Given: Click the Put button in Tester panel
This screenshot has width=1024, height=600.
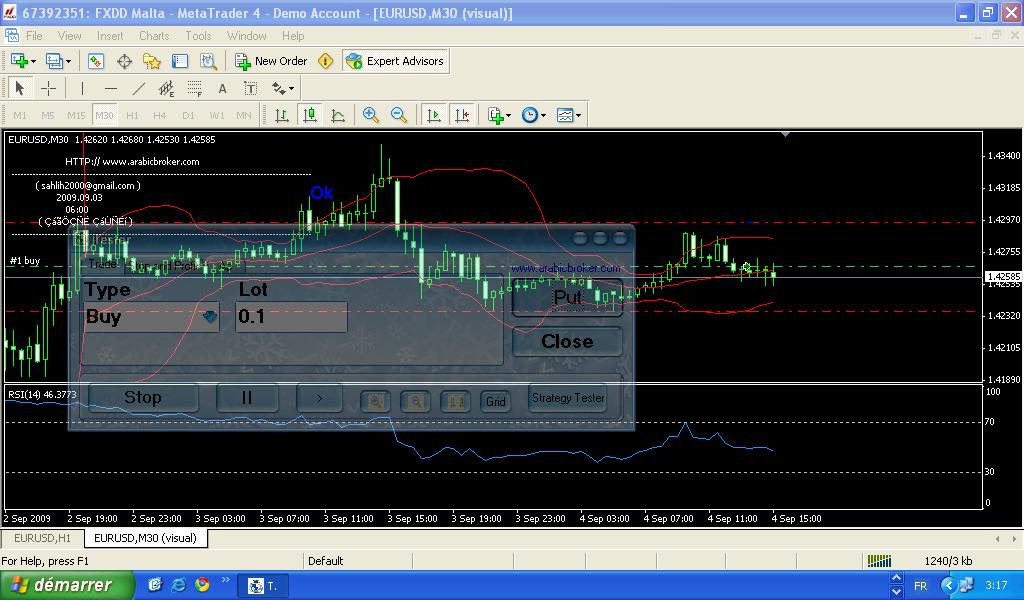Looking at the screenshot, I should tap(567, 297).
